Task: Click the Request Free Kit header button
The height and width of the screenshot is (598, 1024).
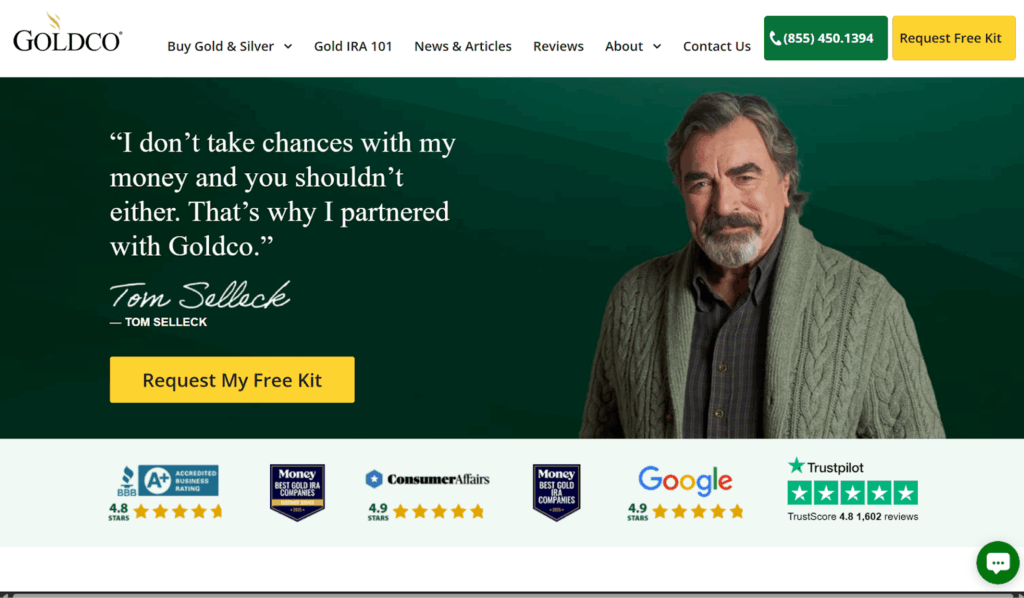Action: click(x=953, y=38)
